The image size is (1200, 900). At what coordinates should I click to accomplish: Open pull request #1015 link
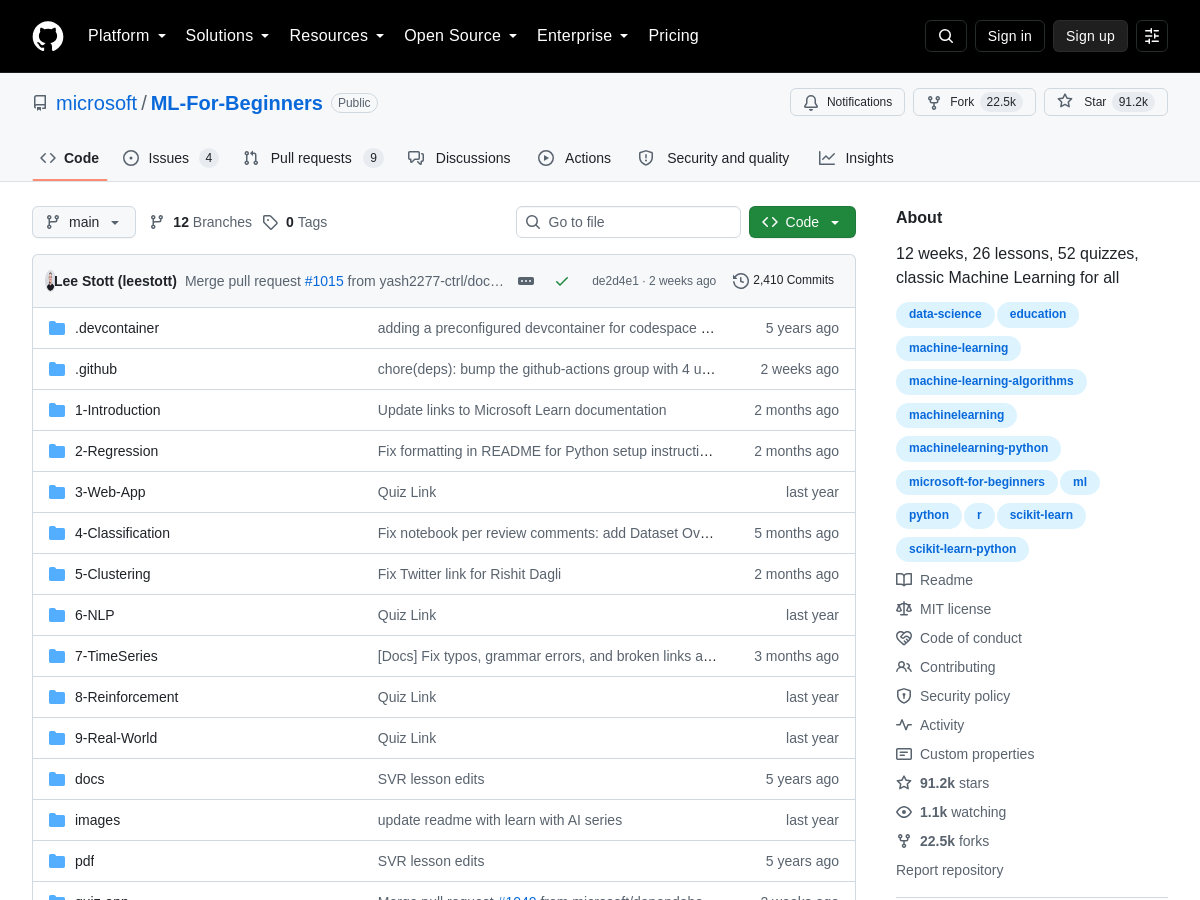324,281
